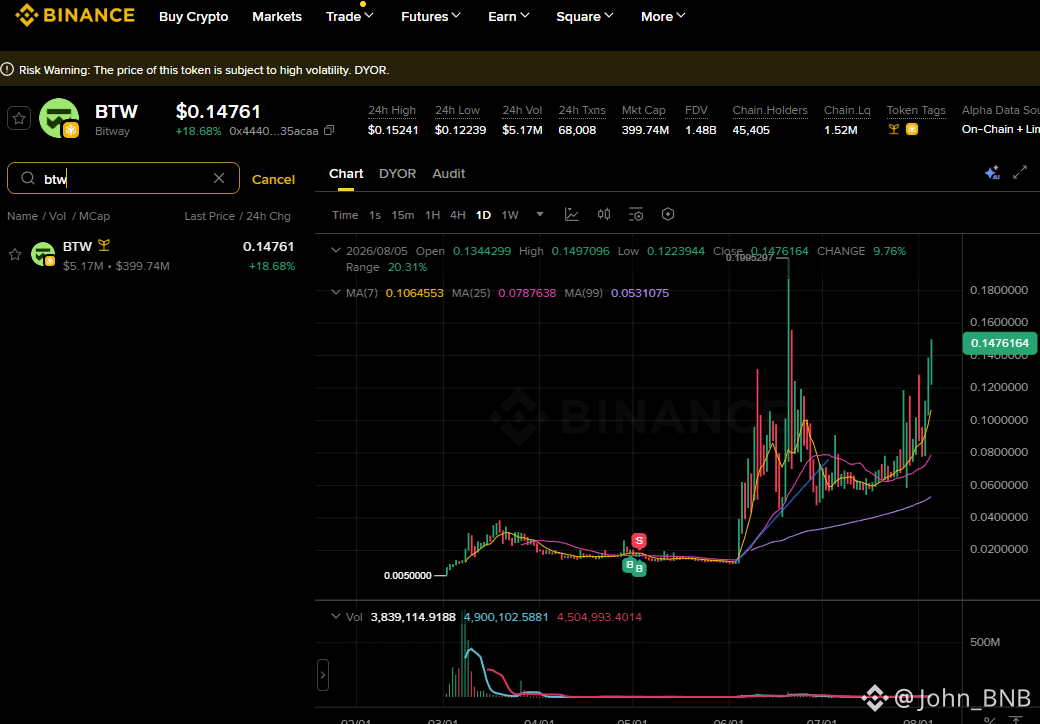1040x724 pixels.
Task: Click the Mkt Cap label
Action: tap(643, 111)
